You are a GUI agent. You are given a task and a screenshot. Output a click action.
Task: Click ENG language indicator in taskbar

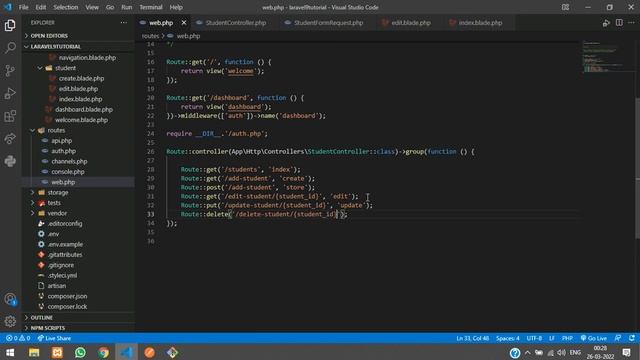click(x=575, y=353)
